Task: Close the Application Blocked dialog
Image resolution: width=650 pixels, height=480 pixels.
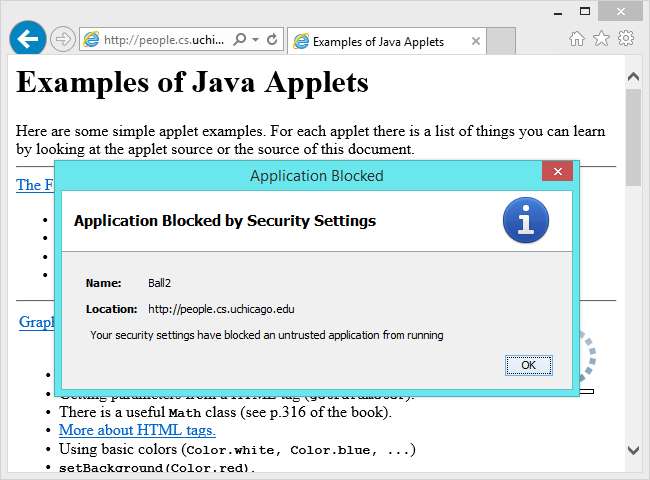Action: (x=556, y=171)
